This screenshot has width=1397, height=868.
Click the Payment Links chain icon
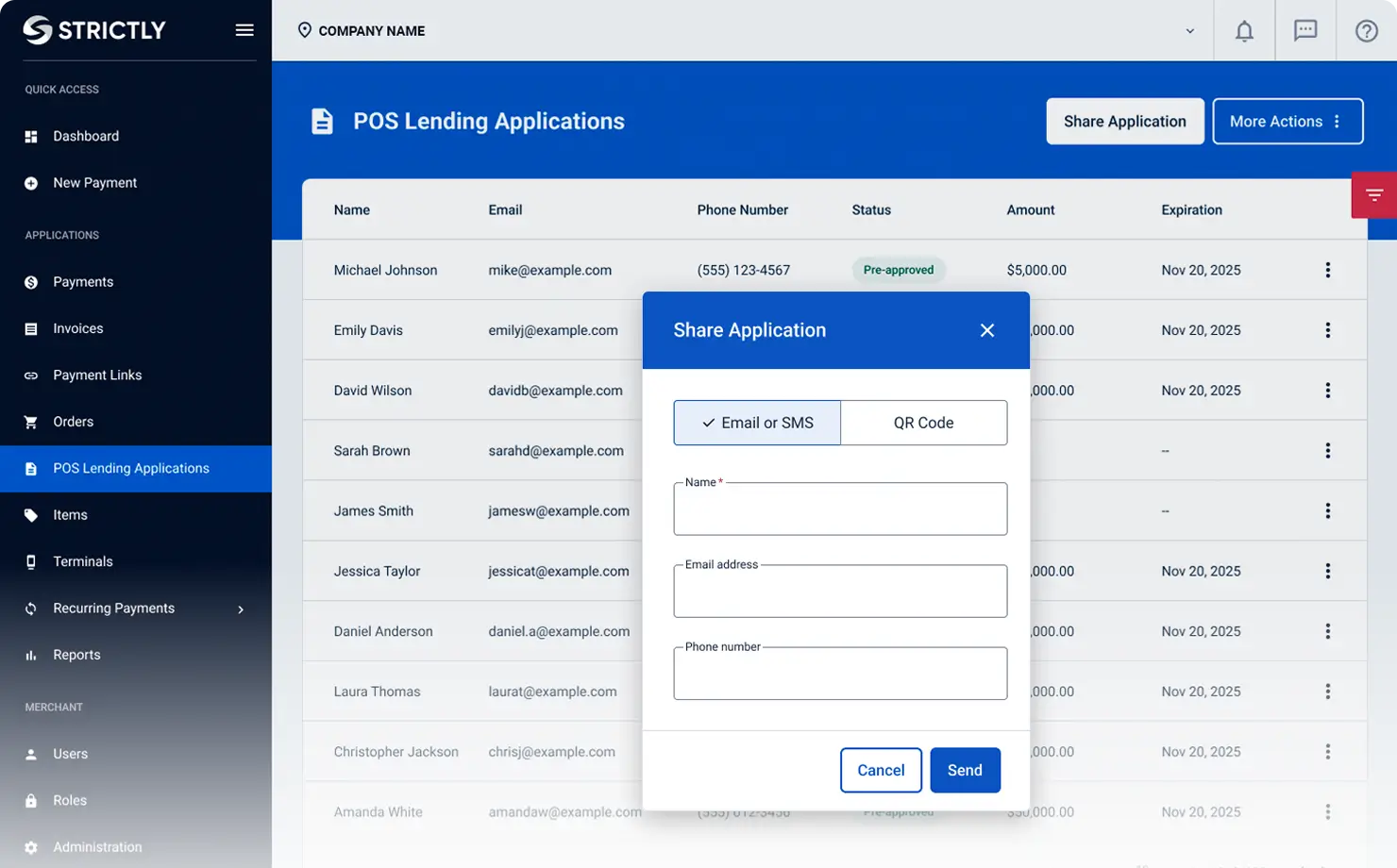click(31, 376)
